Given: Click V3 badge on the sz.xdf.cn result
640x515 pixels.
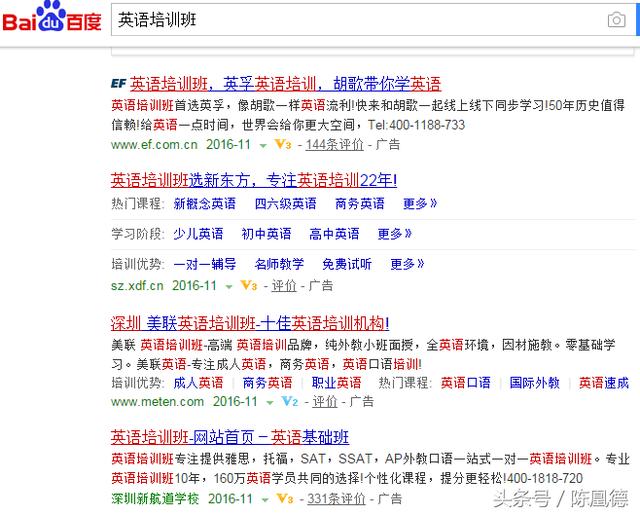Looking at the screenshot, I should (249, 285).
